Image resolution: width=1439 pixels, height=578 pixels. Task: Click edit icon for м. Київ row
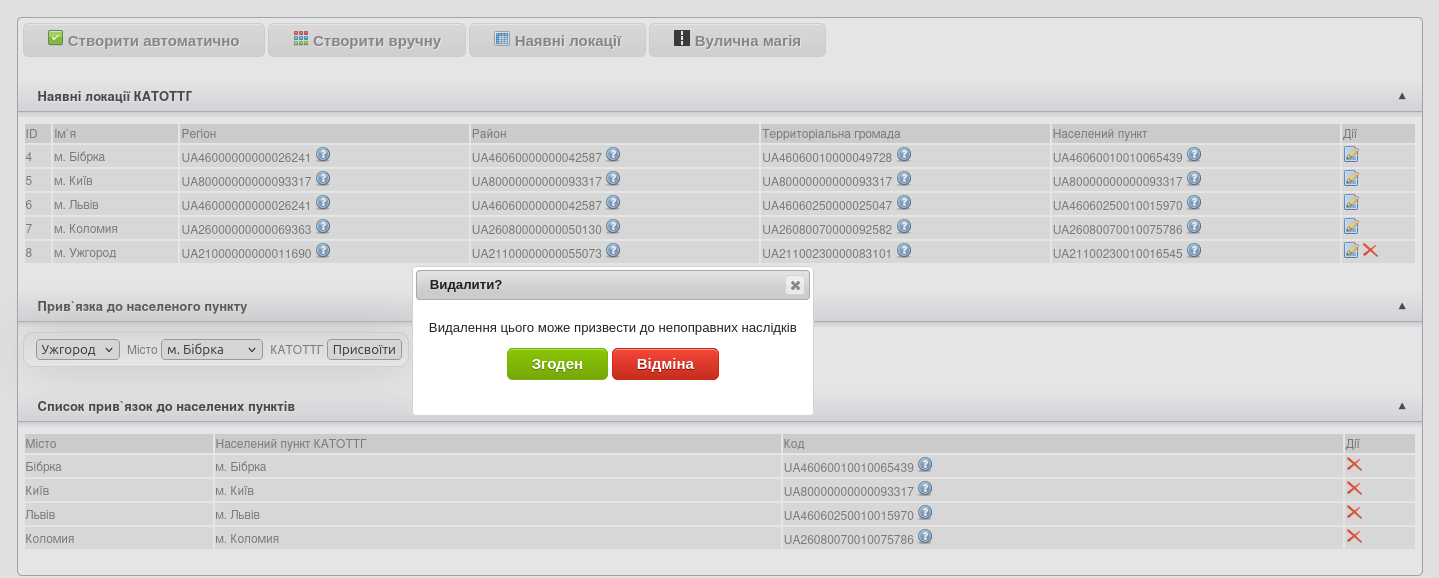1351,179
